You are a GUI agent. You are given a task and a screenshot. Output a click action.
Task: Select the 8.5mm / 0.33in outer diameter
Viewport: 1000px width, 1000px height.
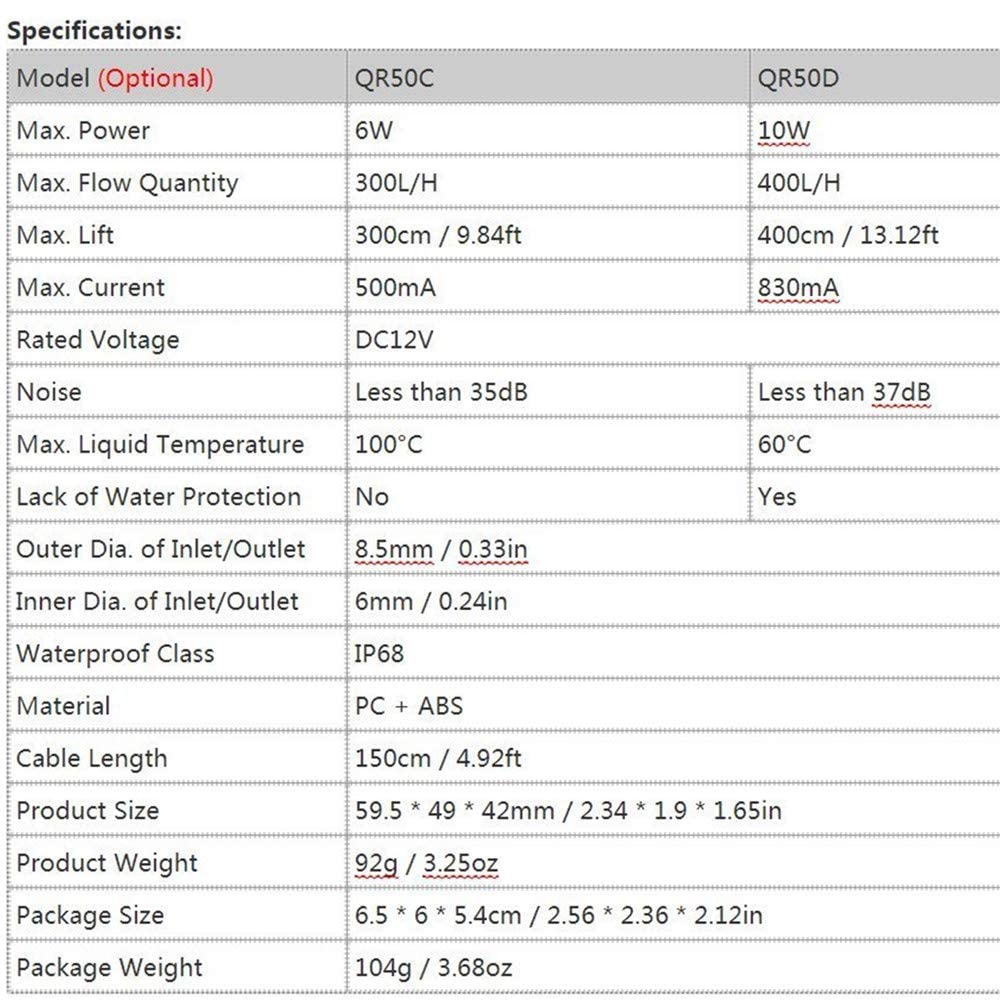point(441,549)
